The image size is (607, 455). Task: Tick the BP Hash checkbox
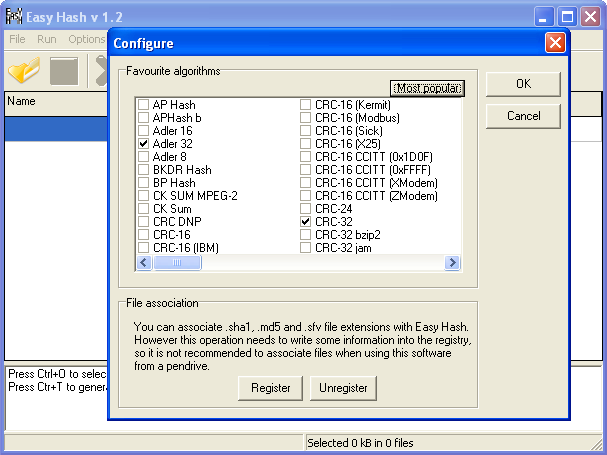pos(144,182)
